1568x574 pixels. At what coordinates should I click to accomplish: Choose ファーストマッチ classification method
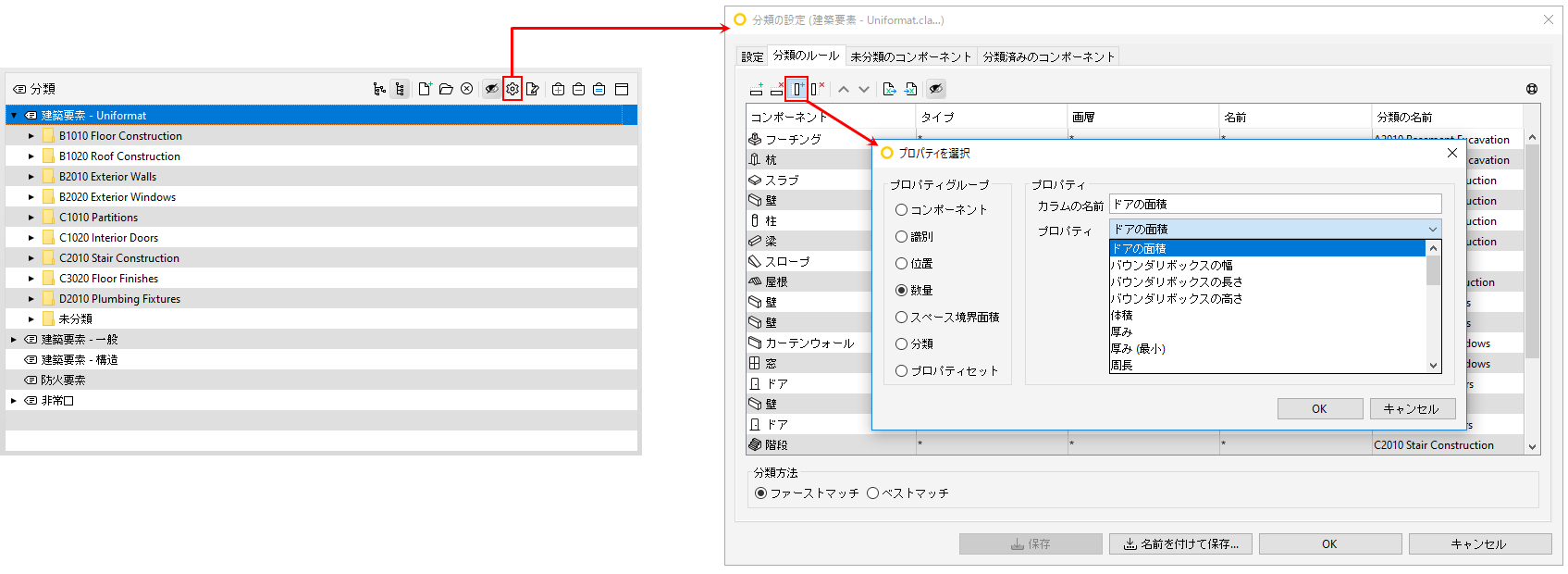point(760,493)
